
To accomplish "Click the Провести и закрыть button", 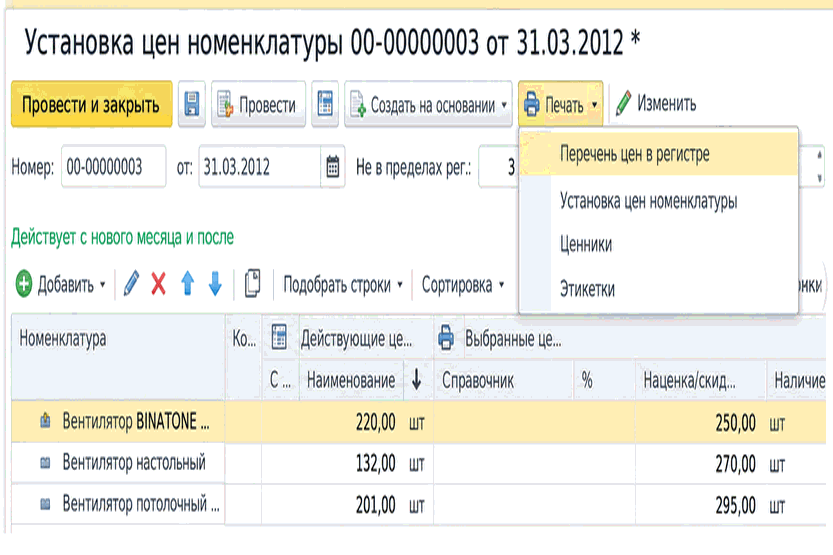I will (x=91, y=105).
